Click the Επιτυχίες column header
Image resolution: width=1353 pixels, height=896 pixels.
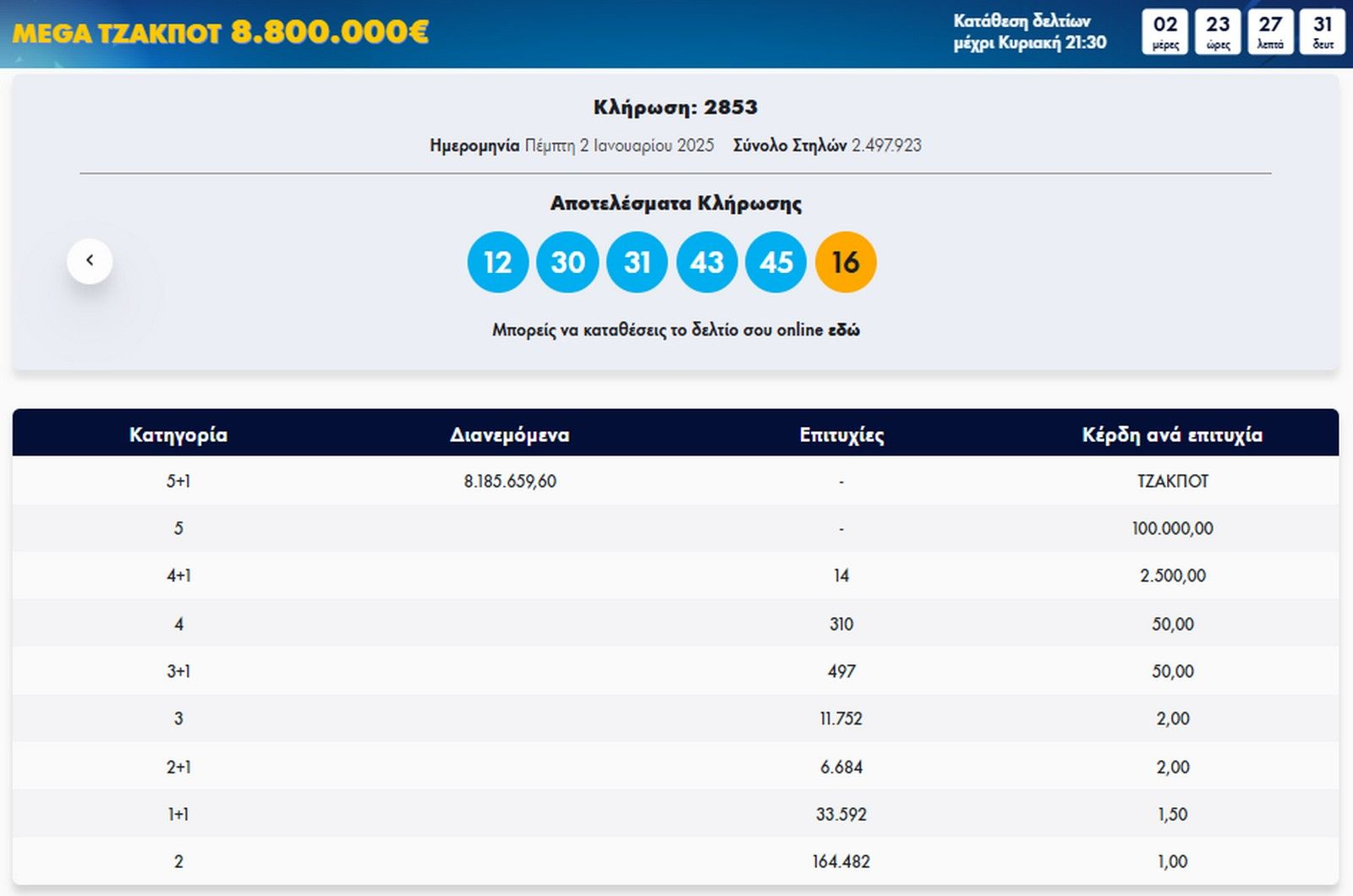tap(841, 434)
